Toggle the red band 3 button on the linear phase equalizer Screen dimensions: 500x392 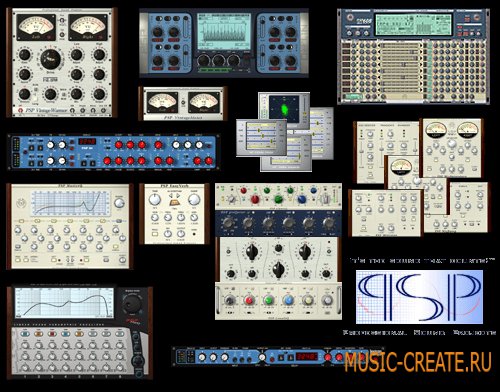[x=52, y=334]
